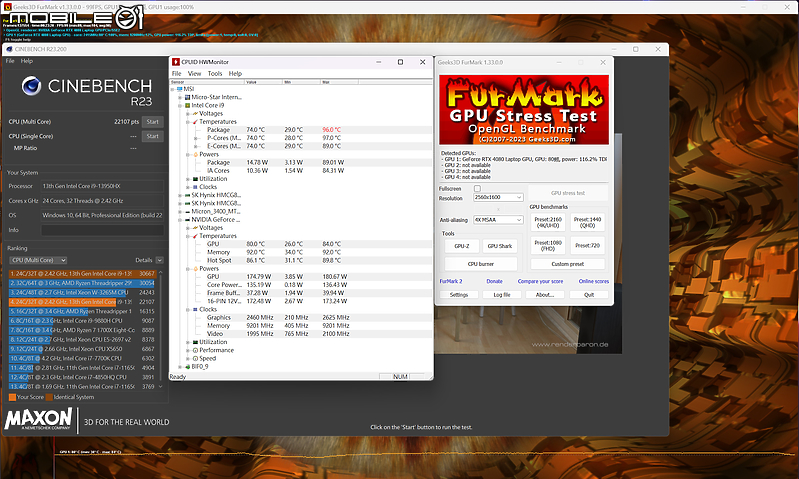Image resolution: width=799 pixels, height=479 pixels.
Task: Follow the FurMark 2 link
Action: coord(450,281)
